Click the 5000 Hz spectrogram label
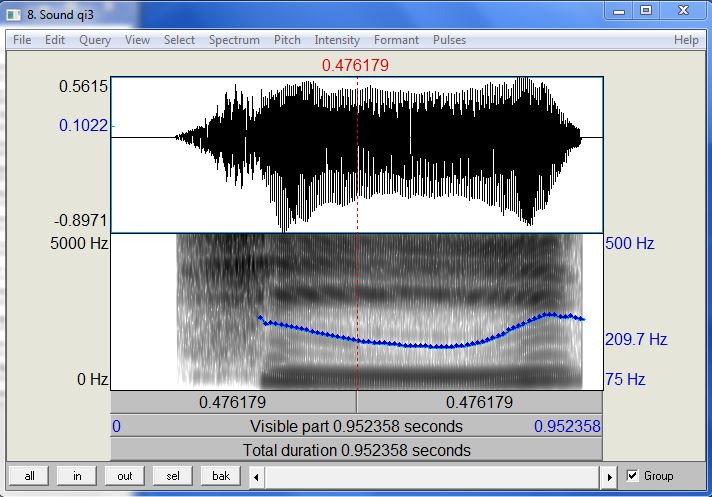Screen dimensions: 712x497 [x=79, y=243]
